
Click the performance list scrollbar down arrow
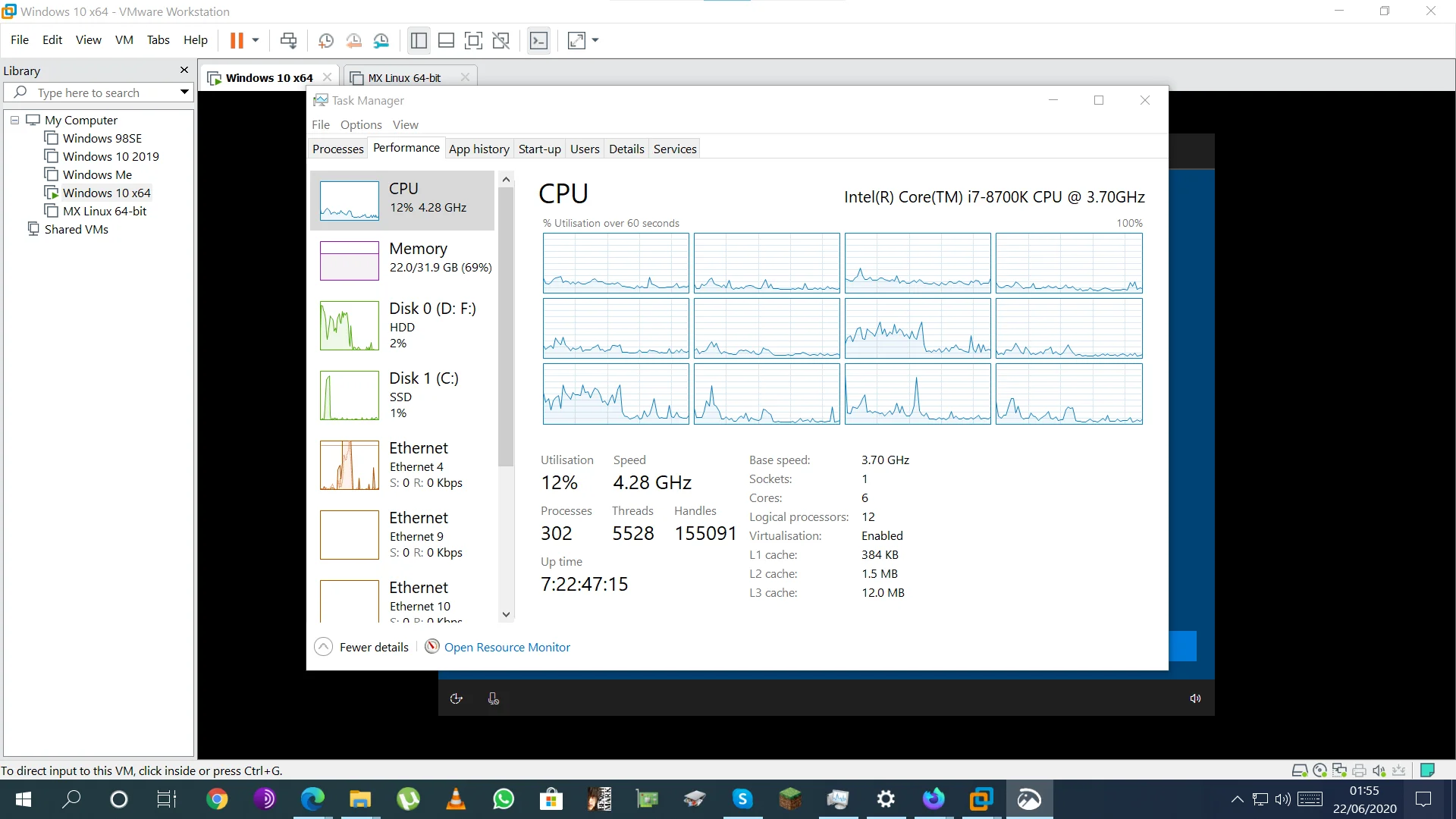pos(507,614)
